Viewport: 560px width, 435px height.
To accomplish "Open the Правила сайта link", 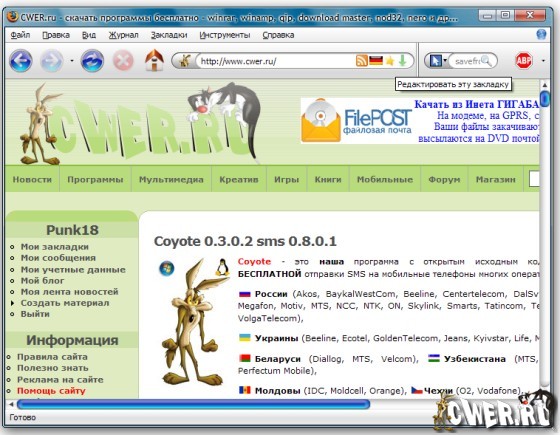I will pyautogui.click(x=52, y=356).
